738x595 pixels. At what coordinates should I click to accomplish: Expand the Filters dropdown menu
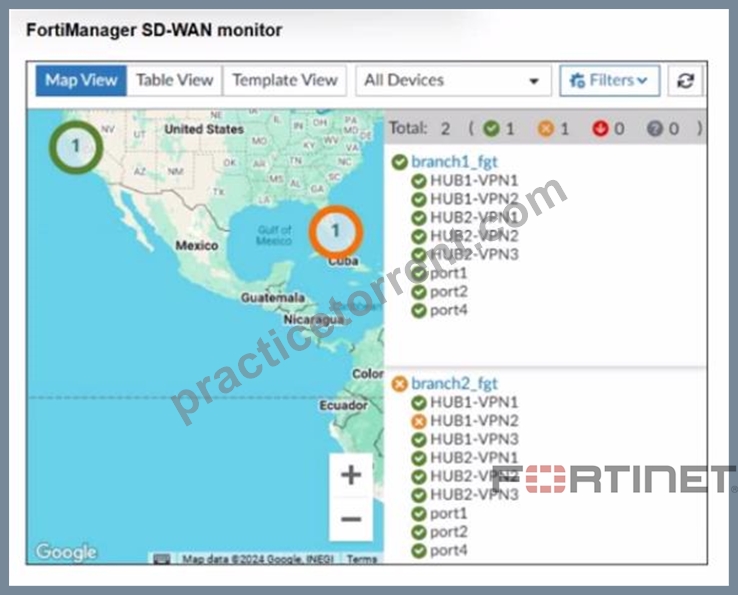610,81
